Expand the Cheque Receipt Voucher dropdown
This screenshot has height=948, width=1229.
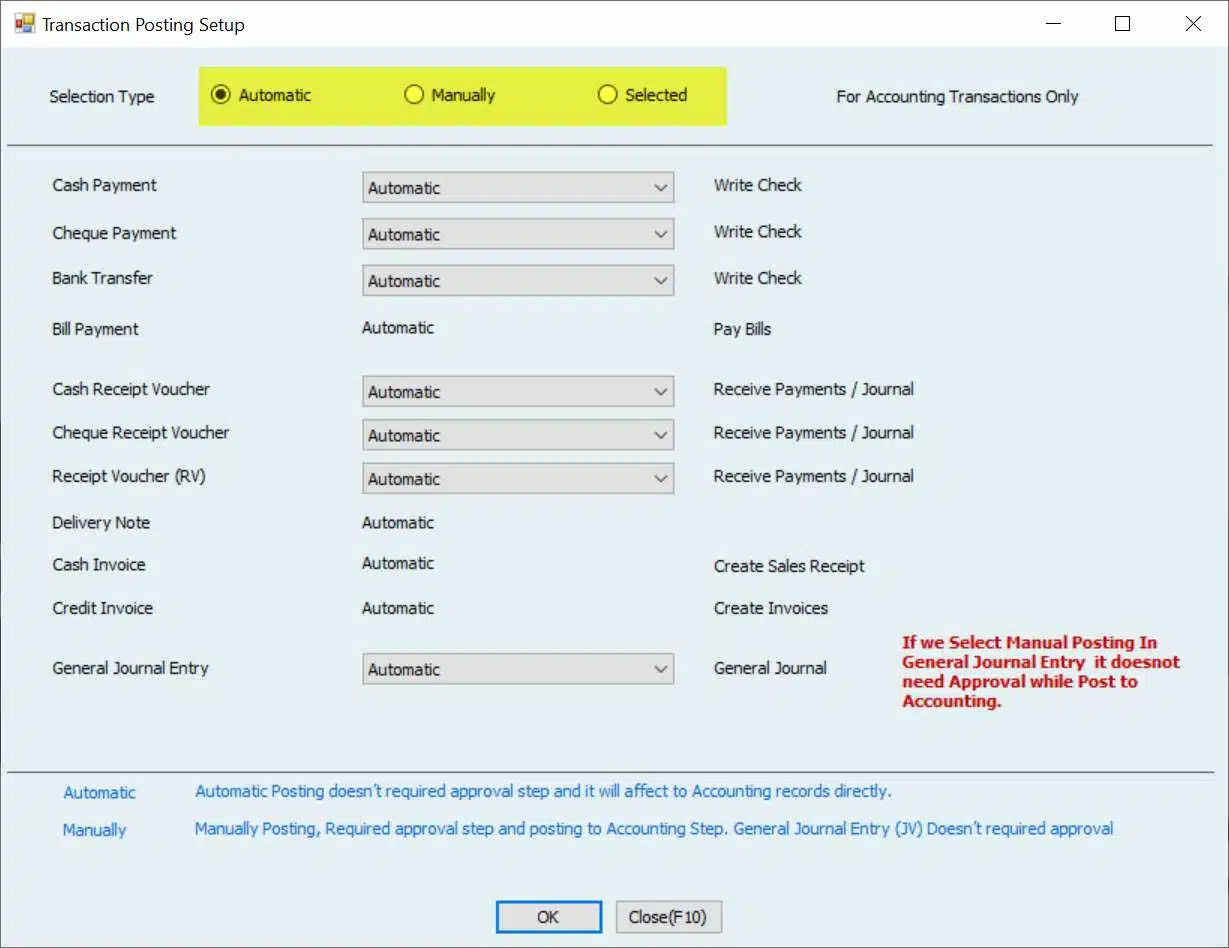pyautogui.click(x=518, y=435)
